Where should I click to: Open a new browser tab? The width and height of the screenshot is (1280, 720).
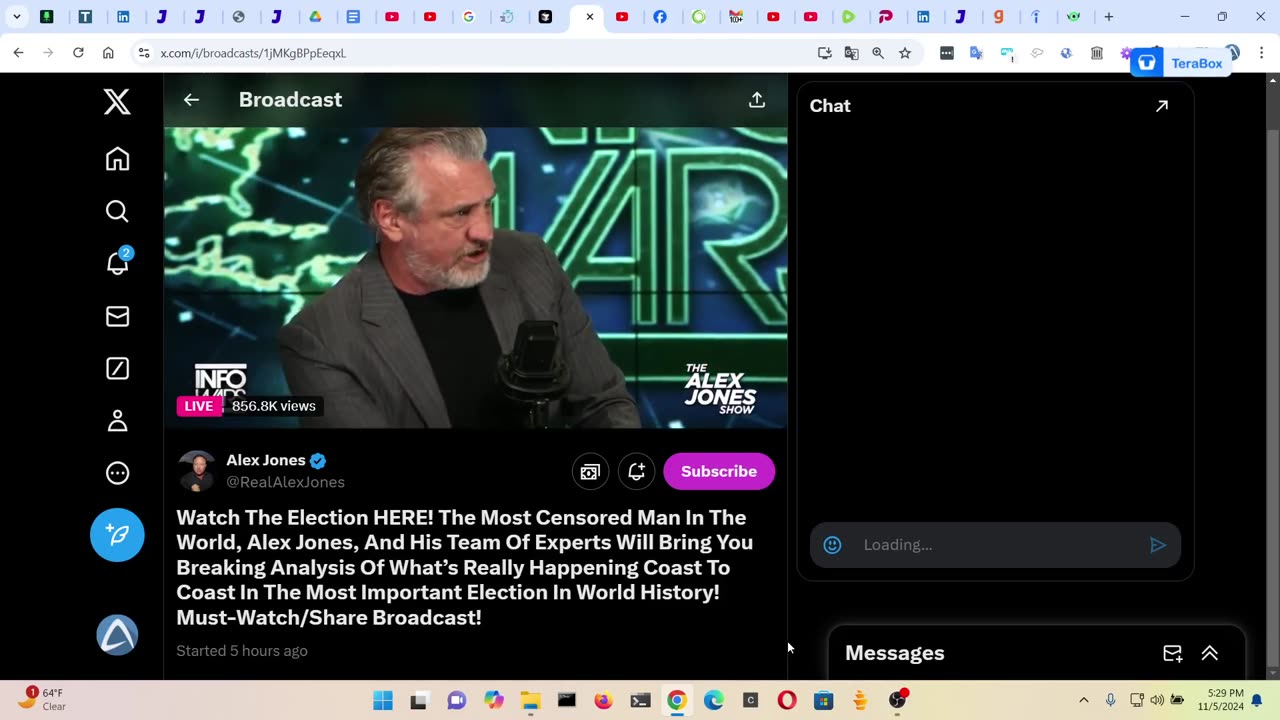1108,17
